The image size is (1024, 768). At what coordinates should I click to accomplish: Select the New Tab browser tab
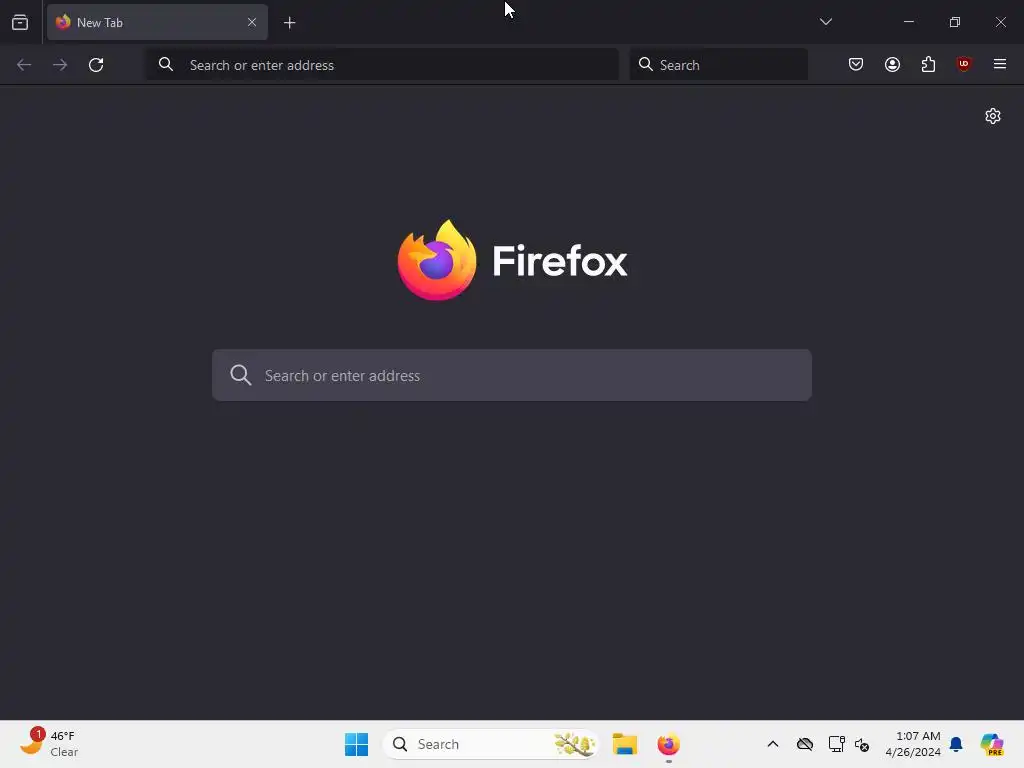[157, 22]
